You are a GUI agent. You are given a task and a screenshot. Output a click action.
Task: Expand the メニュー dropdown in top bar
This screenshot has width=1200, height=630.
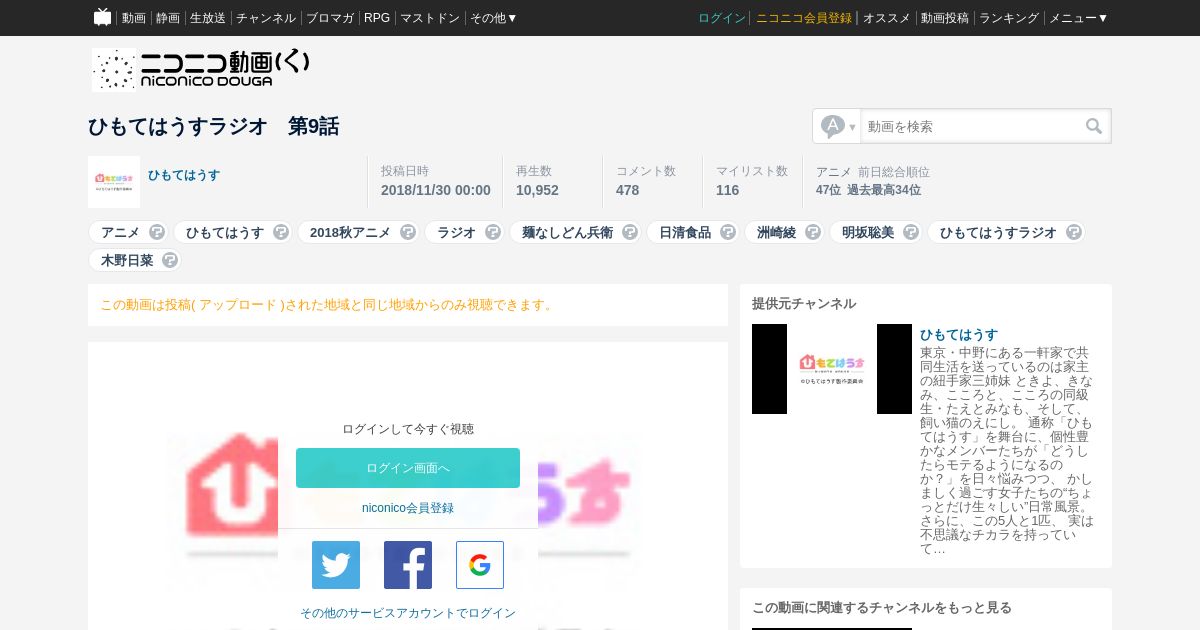1078,18
